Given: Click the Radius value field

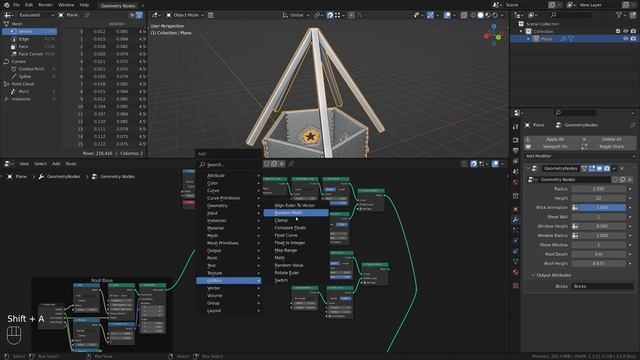Looking at the screenshot, I should pos(599,189).
